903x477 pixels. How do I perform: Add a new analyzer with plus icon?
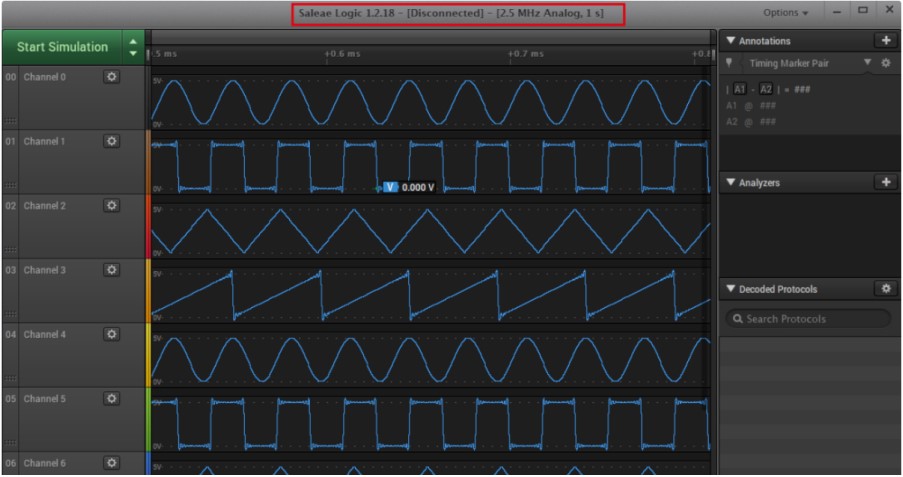point(885,183)
